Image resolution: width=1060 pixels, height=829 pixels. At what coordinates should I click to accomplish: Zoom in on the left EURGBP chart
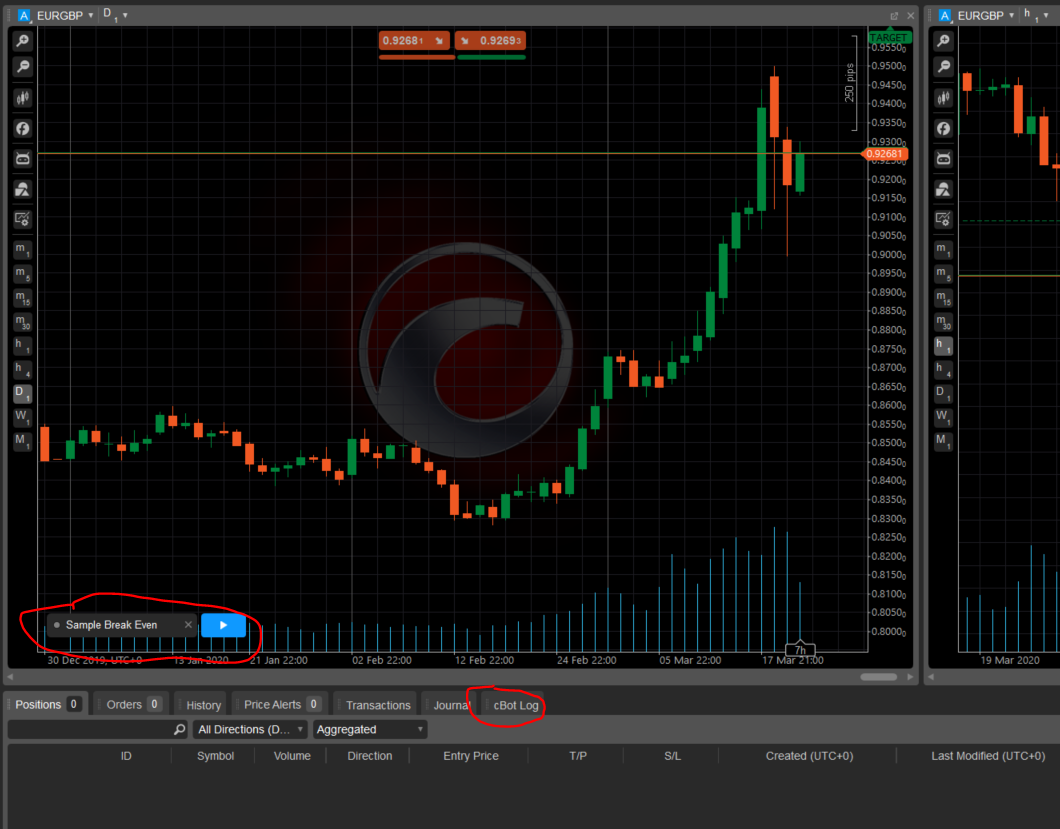22,41
